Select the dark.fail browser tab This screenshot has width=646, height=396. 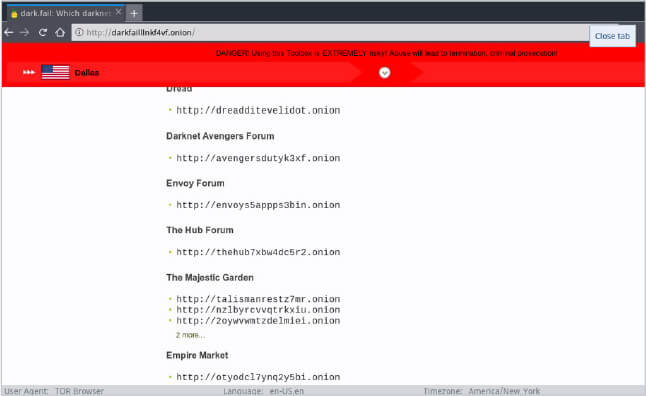click(x=66, y=13)
